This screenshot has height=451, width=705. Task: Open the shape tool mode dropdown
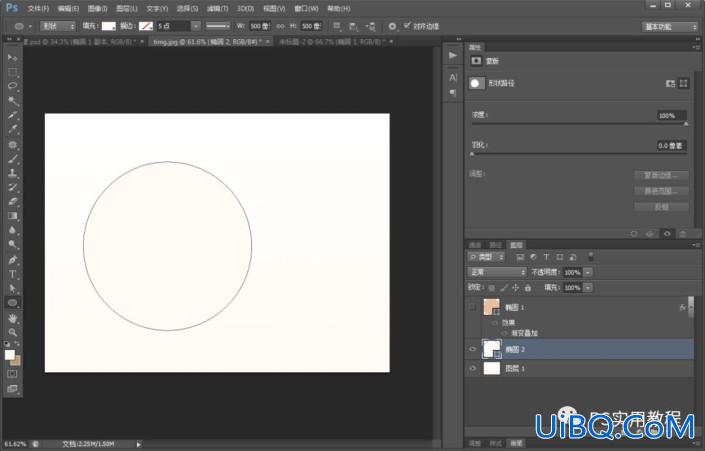[58, 27]
